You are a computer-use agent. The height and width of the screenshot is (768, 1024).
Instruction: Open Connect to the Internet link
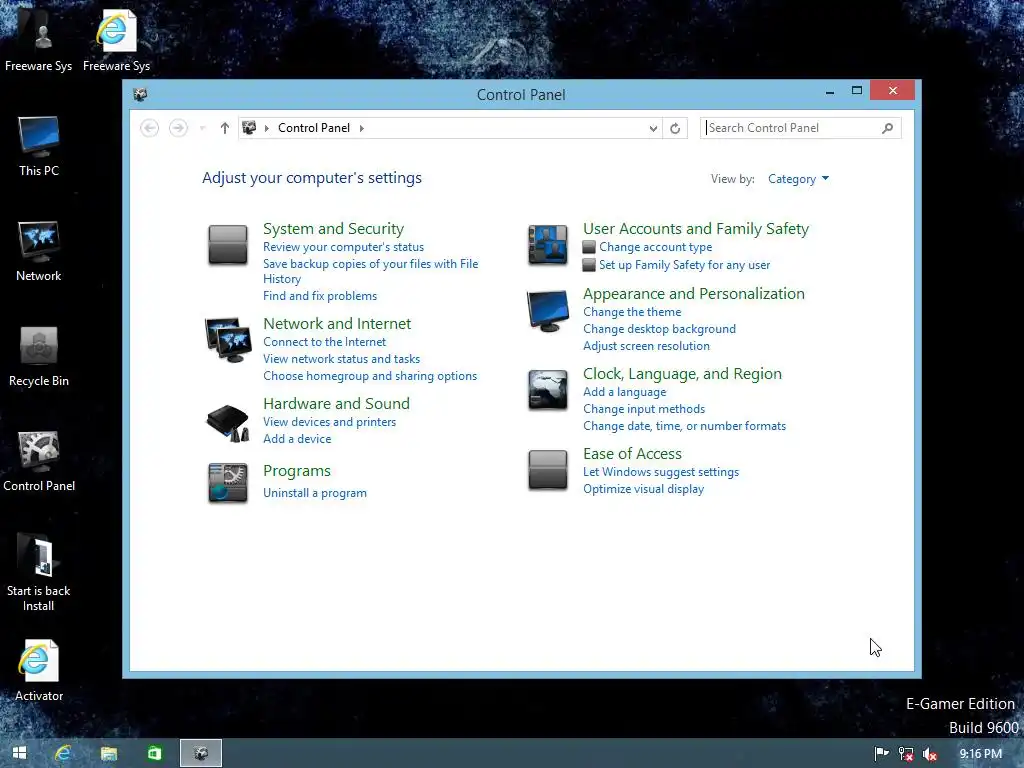[325, 342]
